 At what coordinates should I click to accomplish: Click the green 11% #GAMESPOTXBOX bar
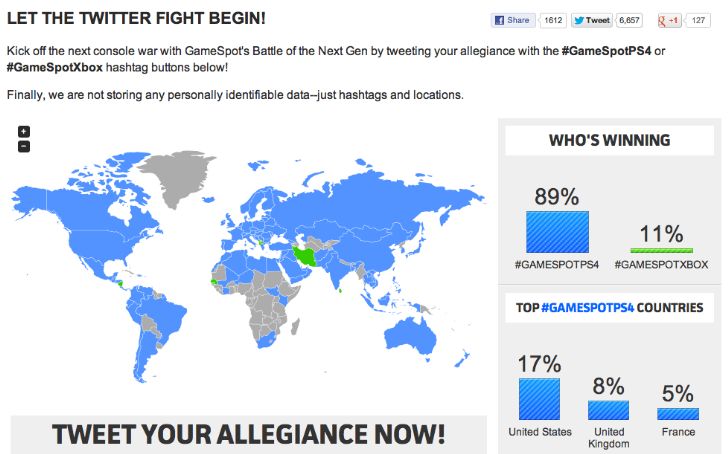click(x=662, y=250)
